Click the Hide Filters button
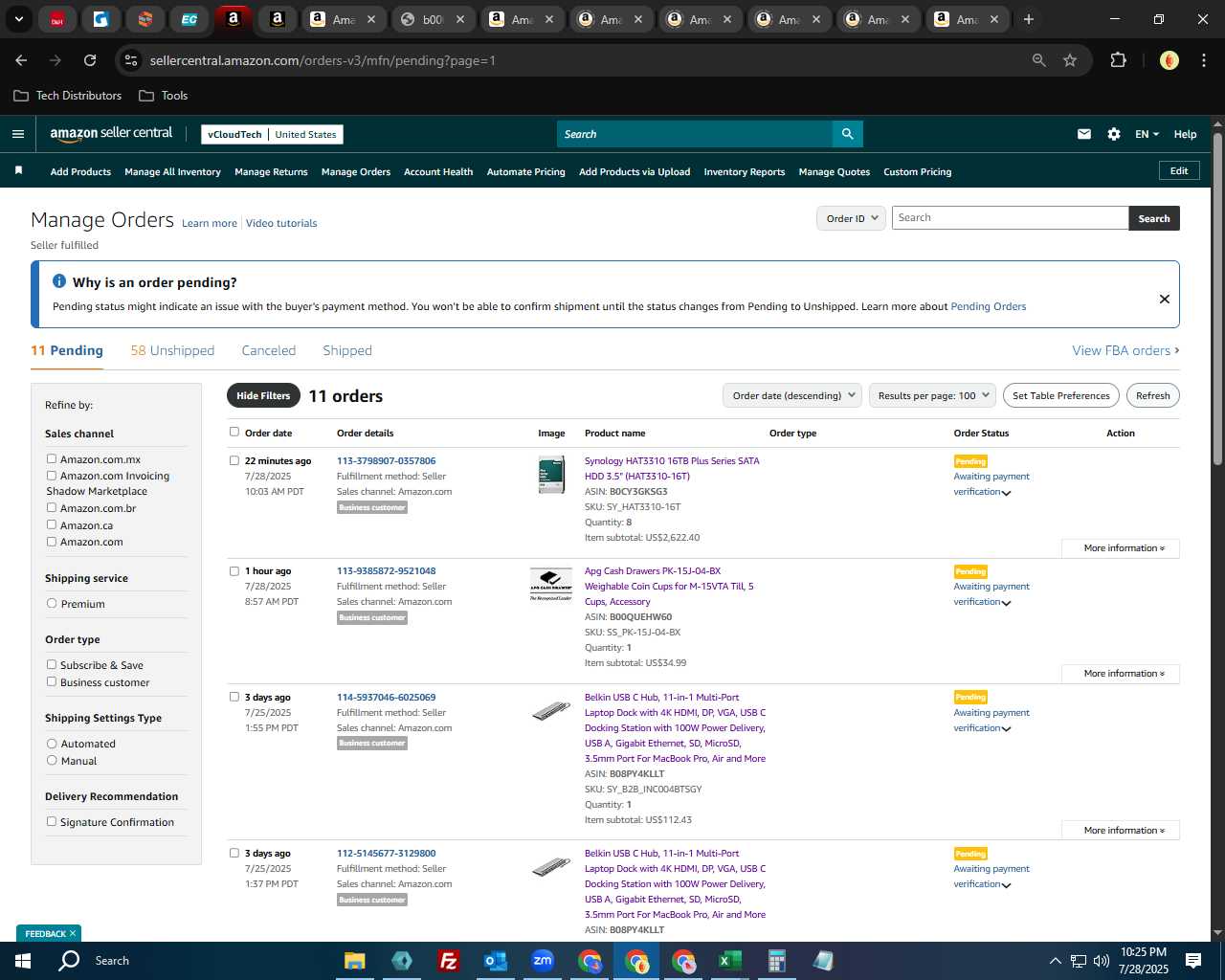Viewport: 1225px width, 980px height. pyautogui.click(x=263, y=395)
